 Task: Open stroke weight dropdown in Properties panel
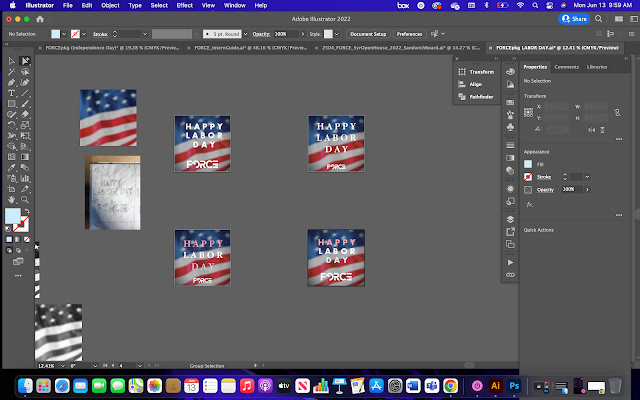click(587, 177)
